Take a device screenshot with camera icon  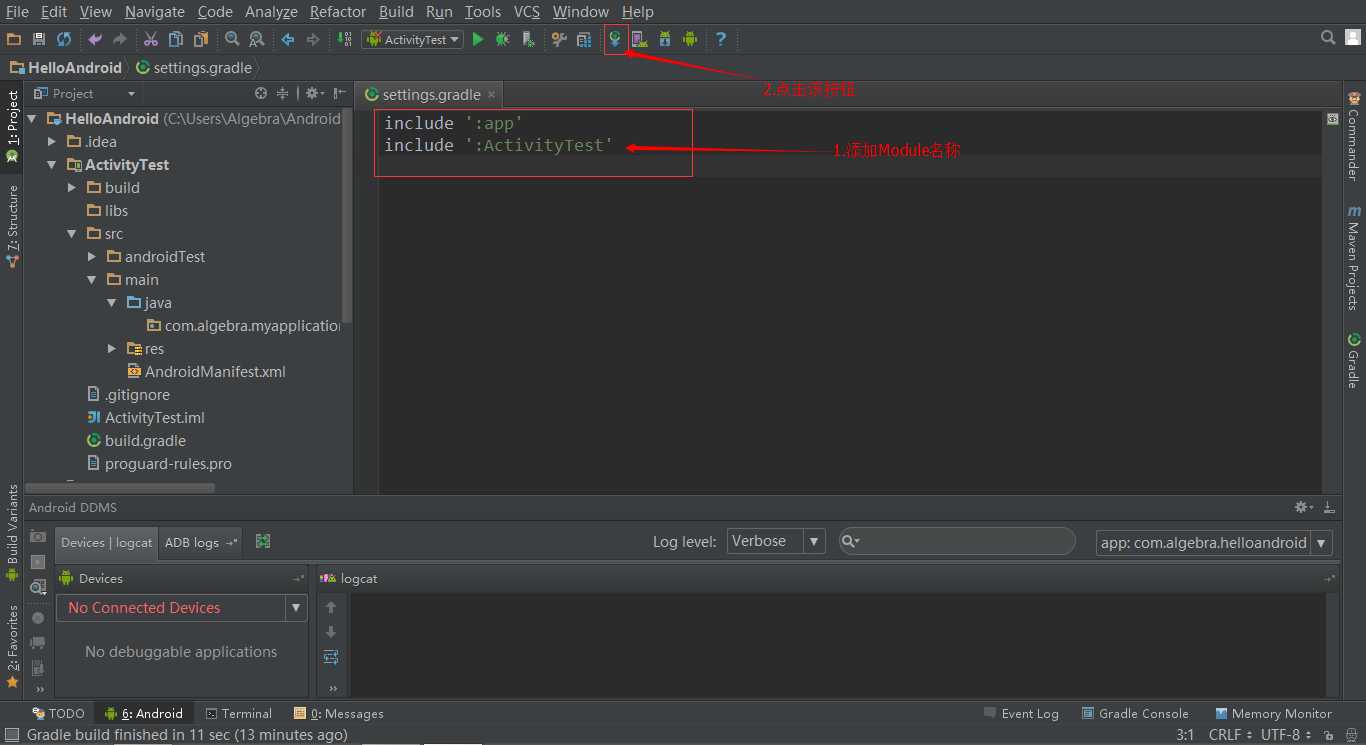coord(38,537)
